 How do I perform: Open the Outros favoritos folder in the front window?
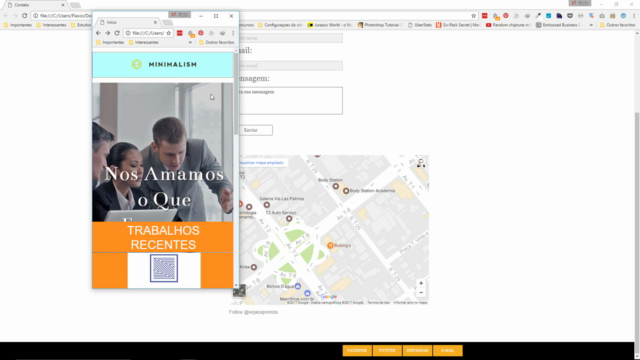[x=216, y=42]
